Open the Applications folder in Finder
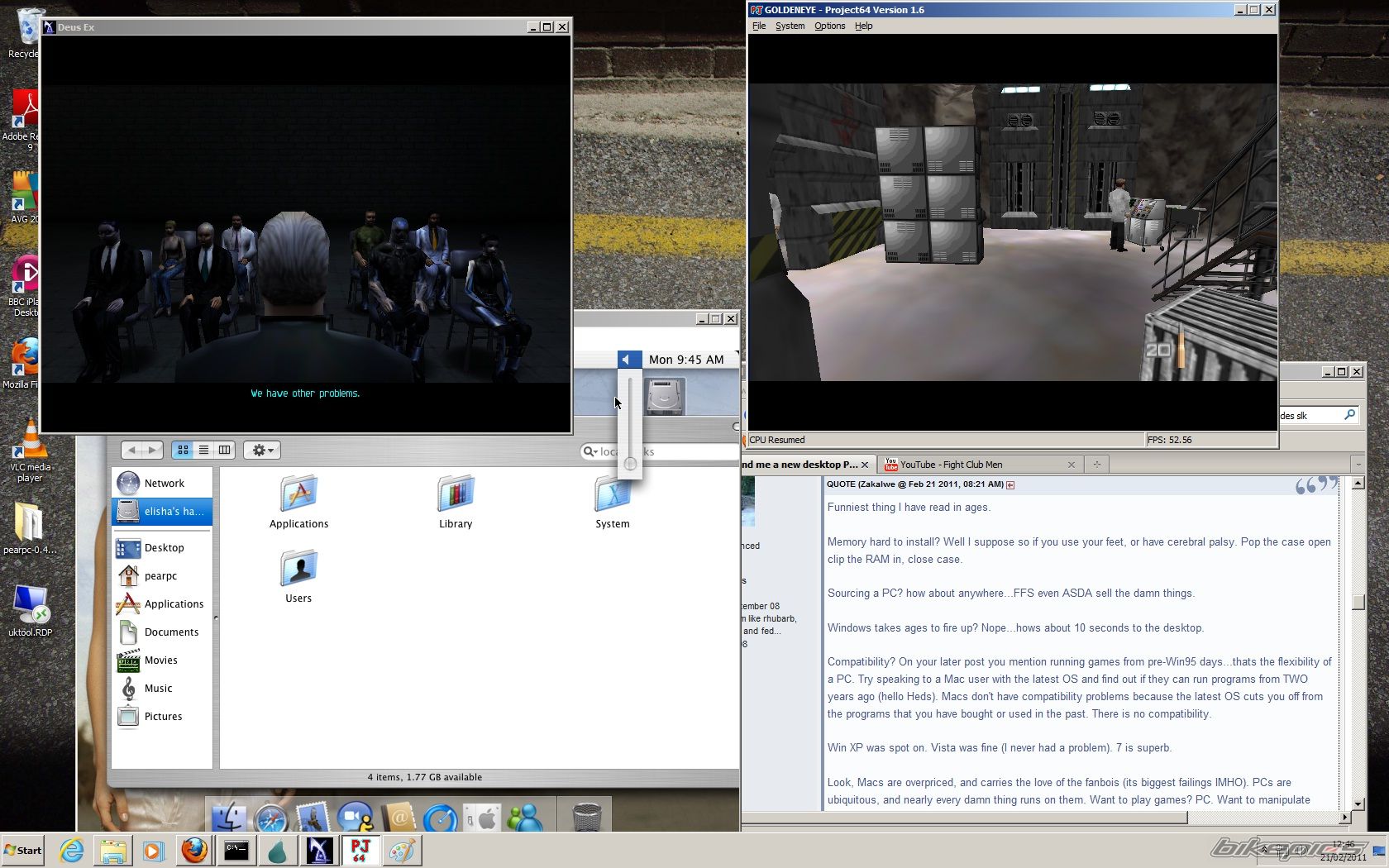Screen dimensions: 1389x868 [298, 502]
